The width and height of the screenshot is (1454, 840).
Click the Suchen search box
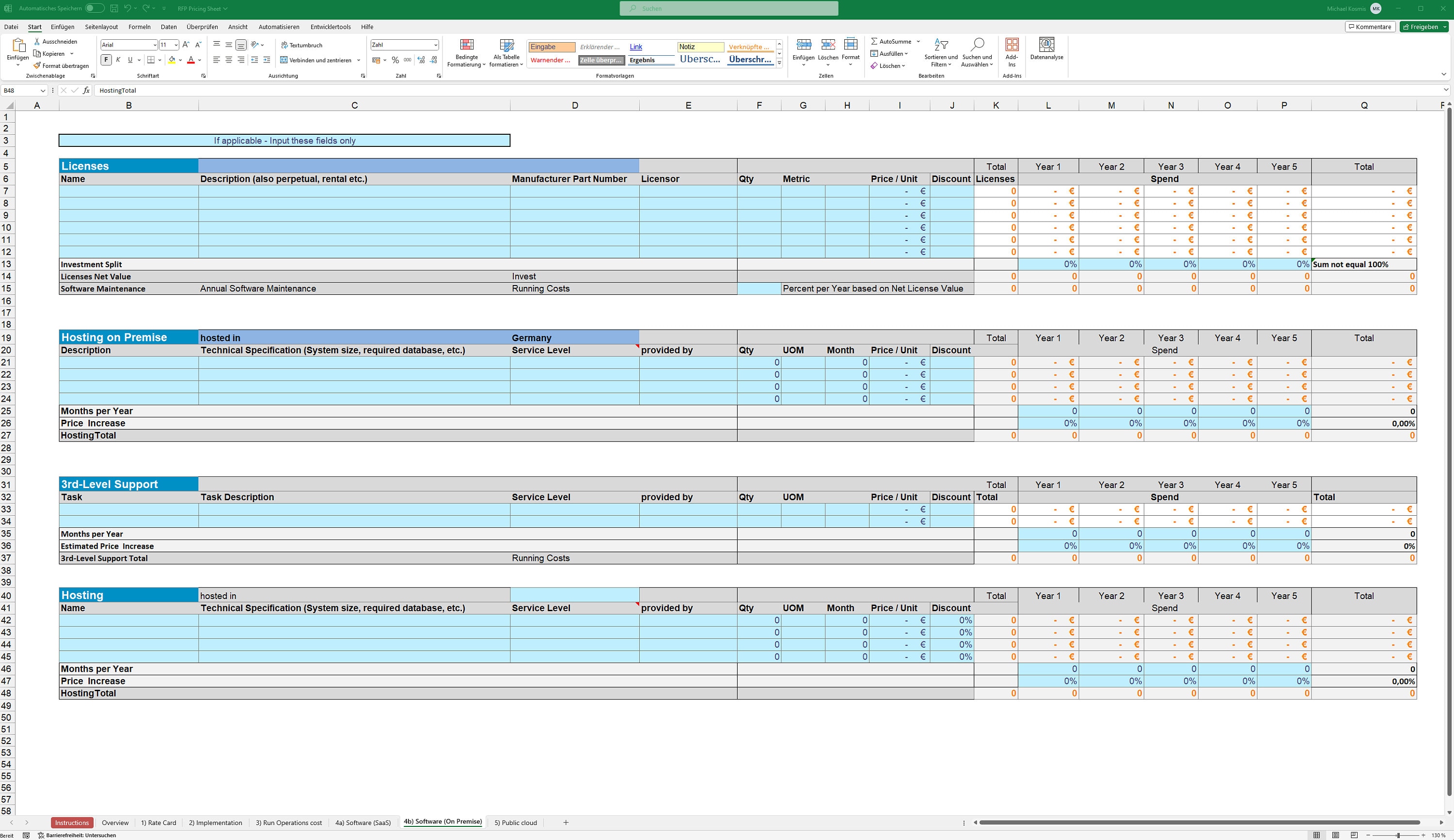point(728,9)
